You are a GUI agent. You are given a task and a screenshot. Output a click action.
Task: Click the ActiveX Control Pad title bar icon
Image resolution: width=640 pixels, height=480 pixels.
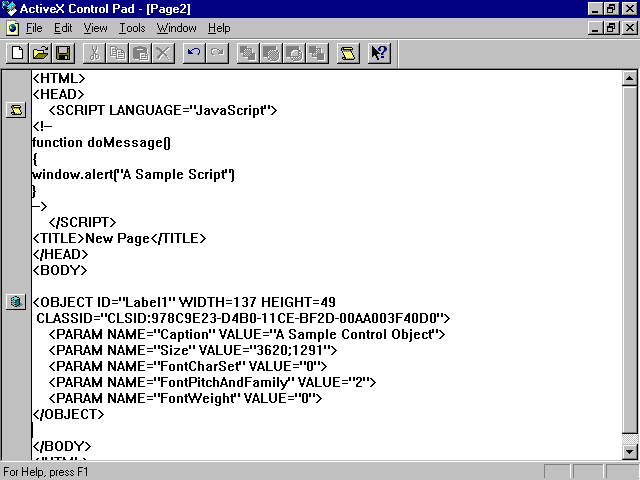pos(11,9)
